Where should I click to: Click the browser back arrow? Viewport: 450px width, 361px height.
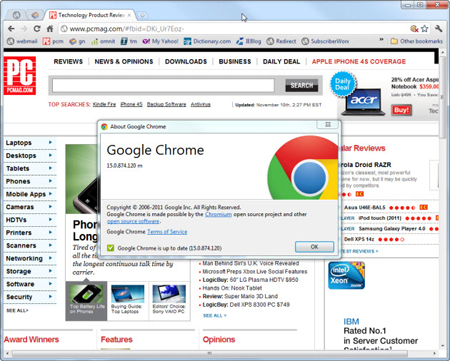point(11,29)
